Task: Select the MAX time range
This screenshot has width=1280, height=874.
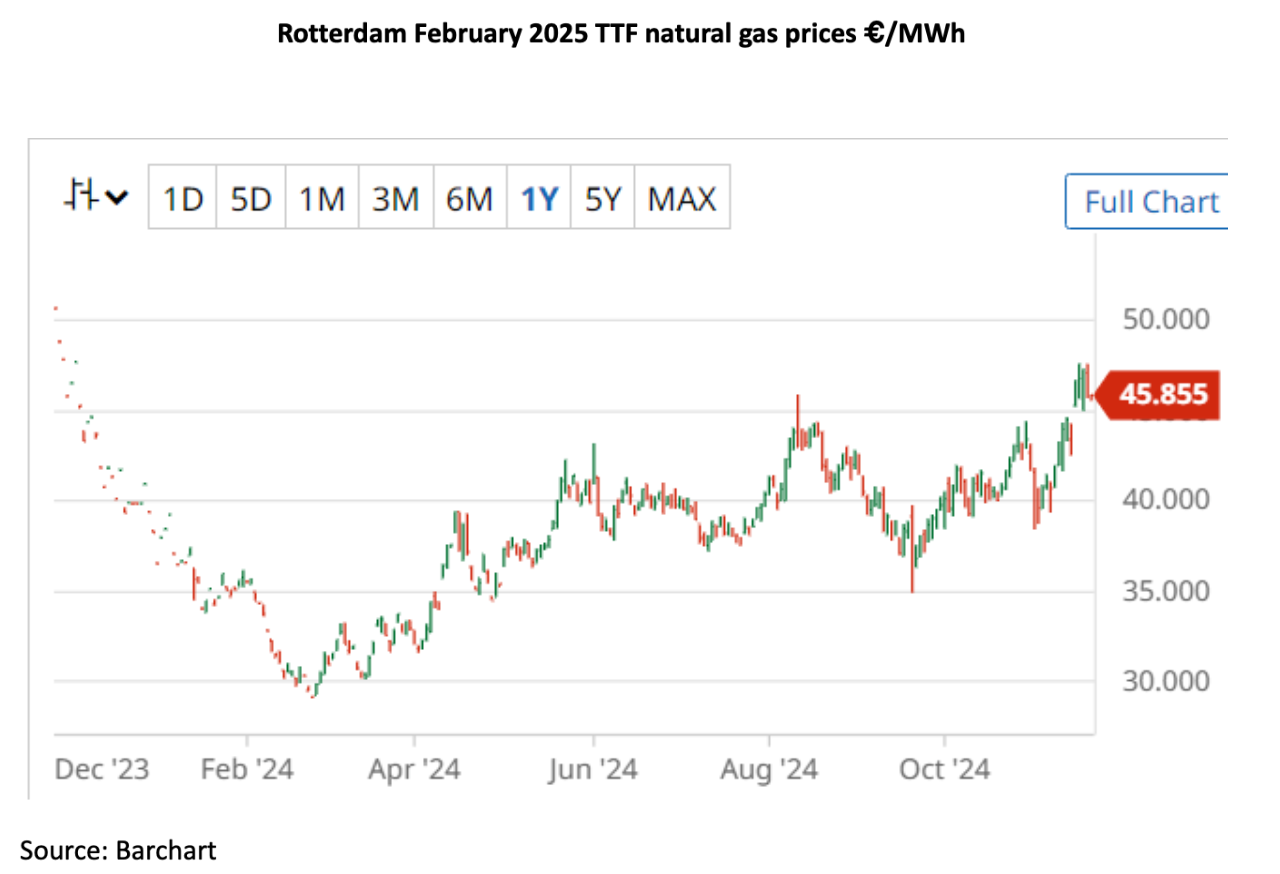Action: click(x=682, y=199)
